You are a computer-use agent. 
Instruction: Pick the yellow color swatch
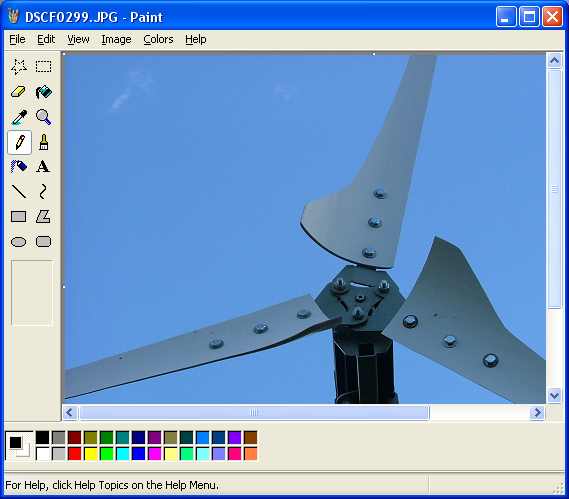pyautogui.click(x=90, y=454)
